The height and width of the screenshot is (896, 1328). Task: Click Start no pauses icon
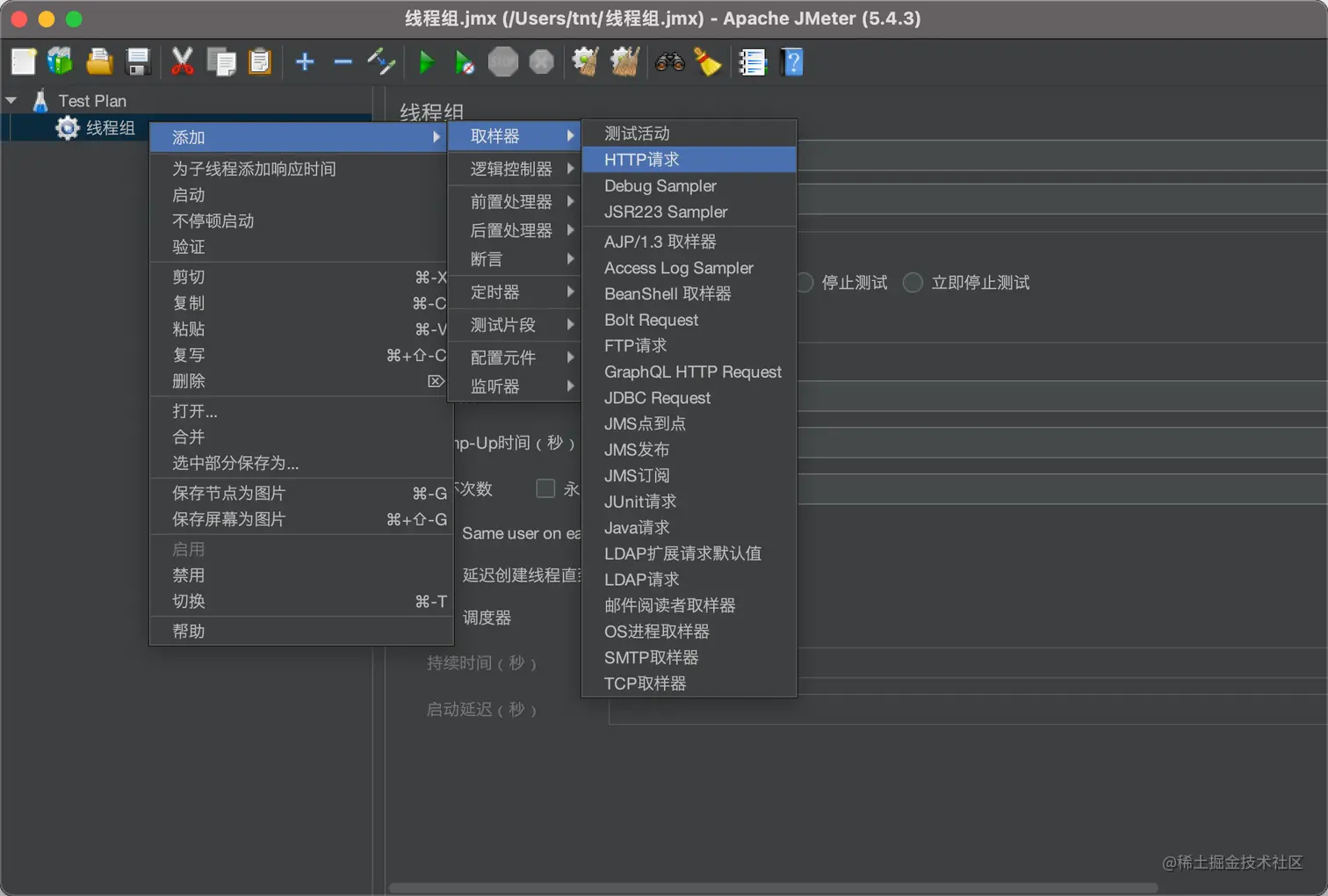465,61
